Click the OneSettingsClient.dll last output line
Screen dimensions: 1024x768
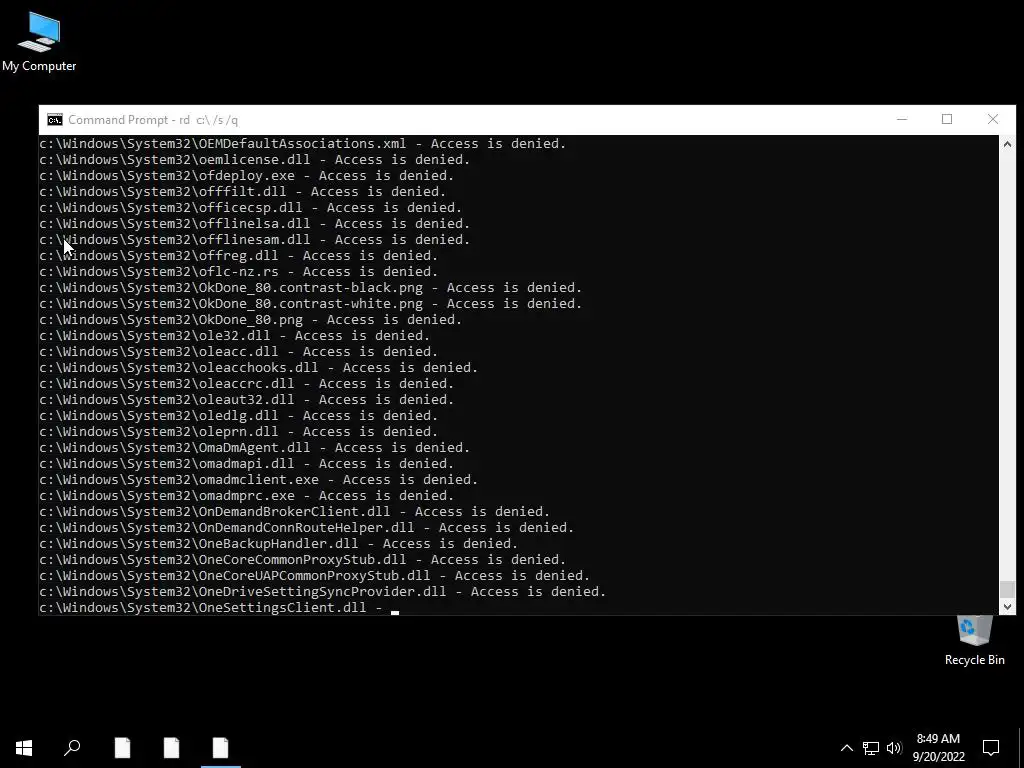click(x=219, y=607)
